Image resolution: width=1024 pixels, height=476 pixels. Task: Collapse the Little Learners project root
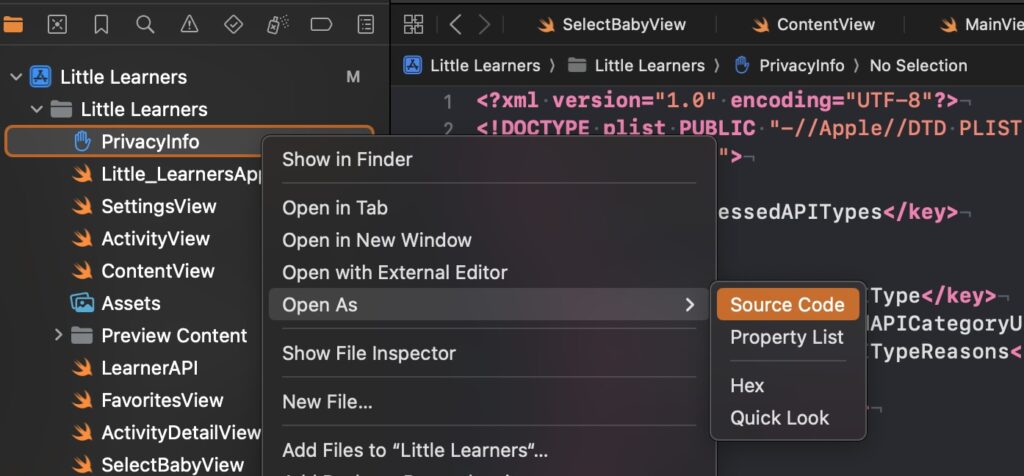point(16,77)
